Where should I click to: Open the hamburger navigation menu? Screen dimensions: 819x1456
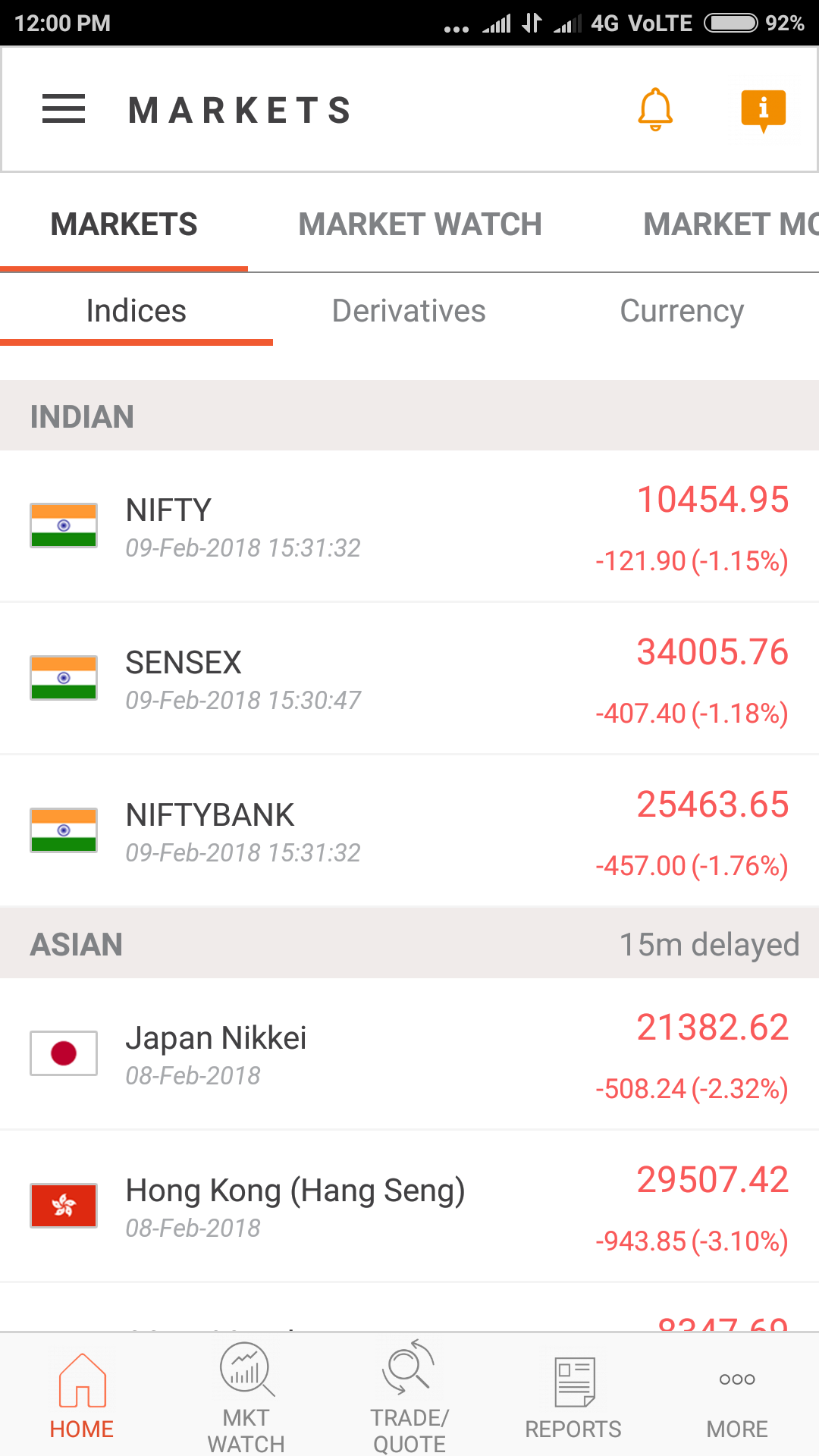(x=64, y=109)
